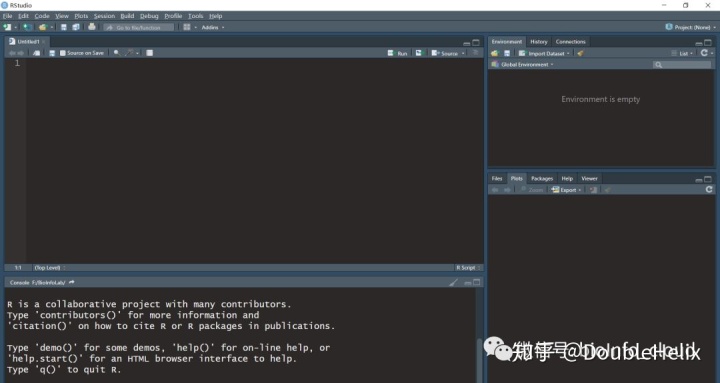Maximize the Console pane
This screenshot has height=383, width=720.
pos(477,282)
